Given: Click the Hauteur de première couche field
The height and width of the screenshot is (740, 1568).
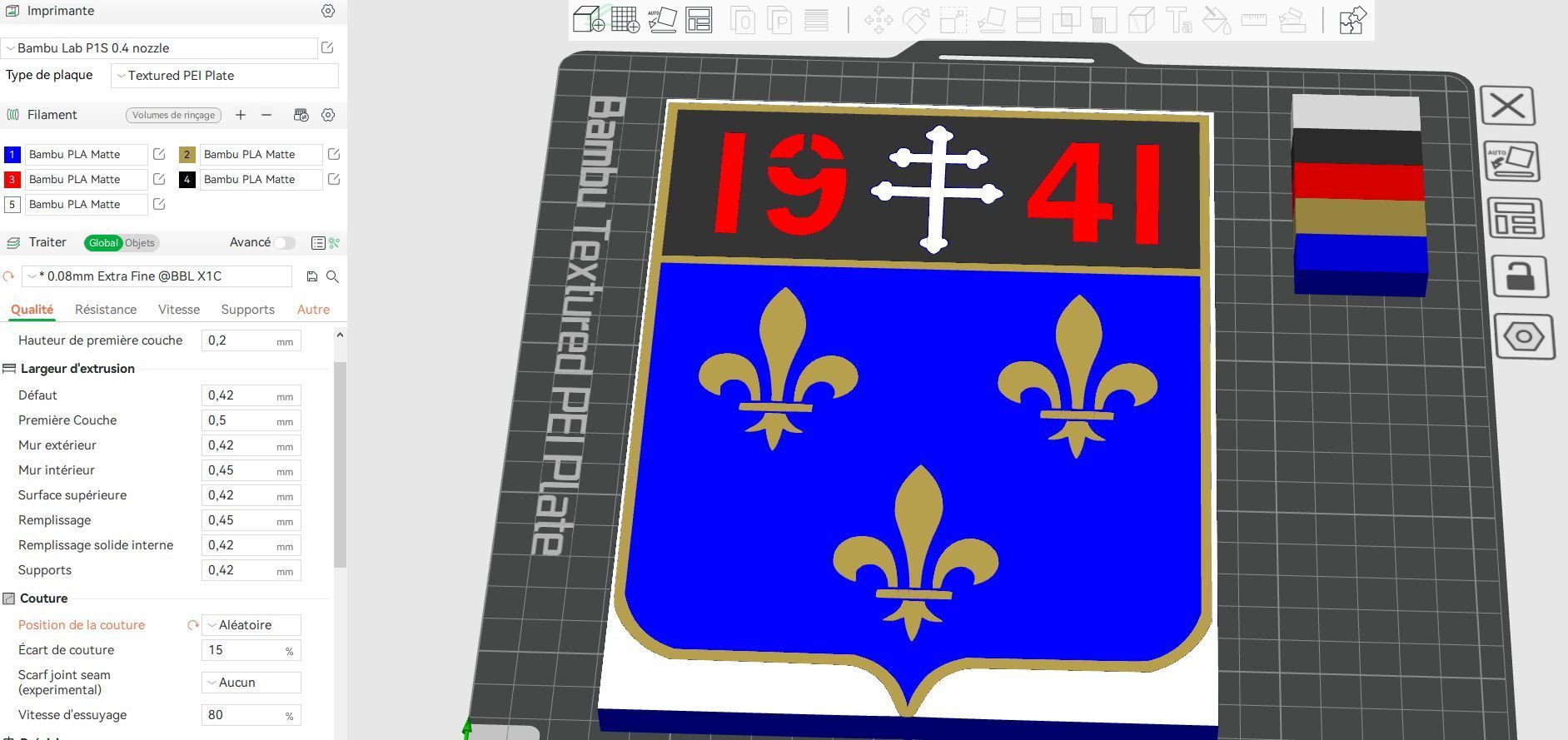Looking at the screenshot, I should [x=251, y=340].
